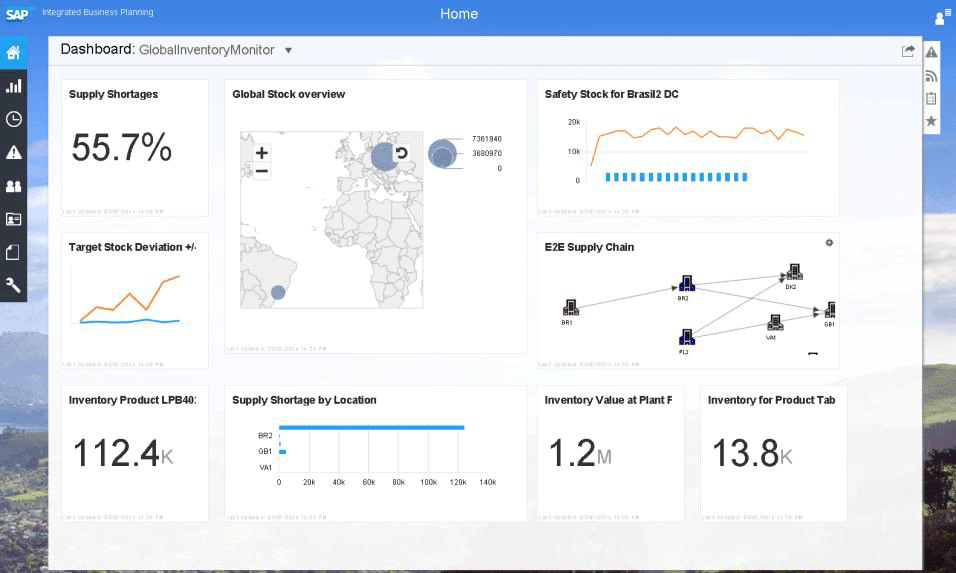Screen dimensions: 956x573
Task: Open the contact card sidebar icon
Action: click(x=13, y=219)
